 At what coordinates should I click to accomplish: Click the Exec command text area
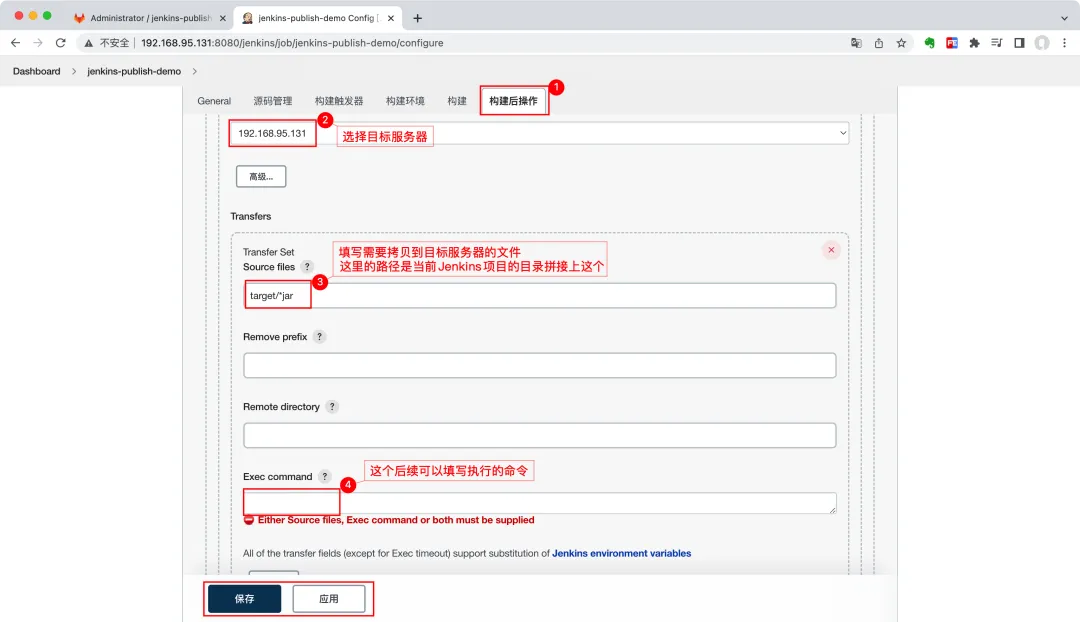(x=540, y=503)
